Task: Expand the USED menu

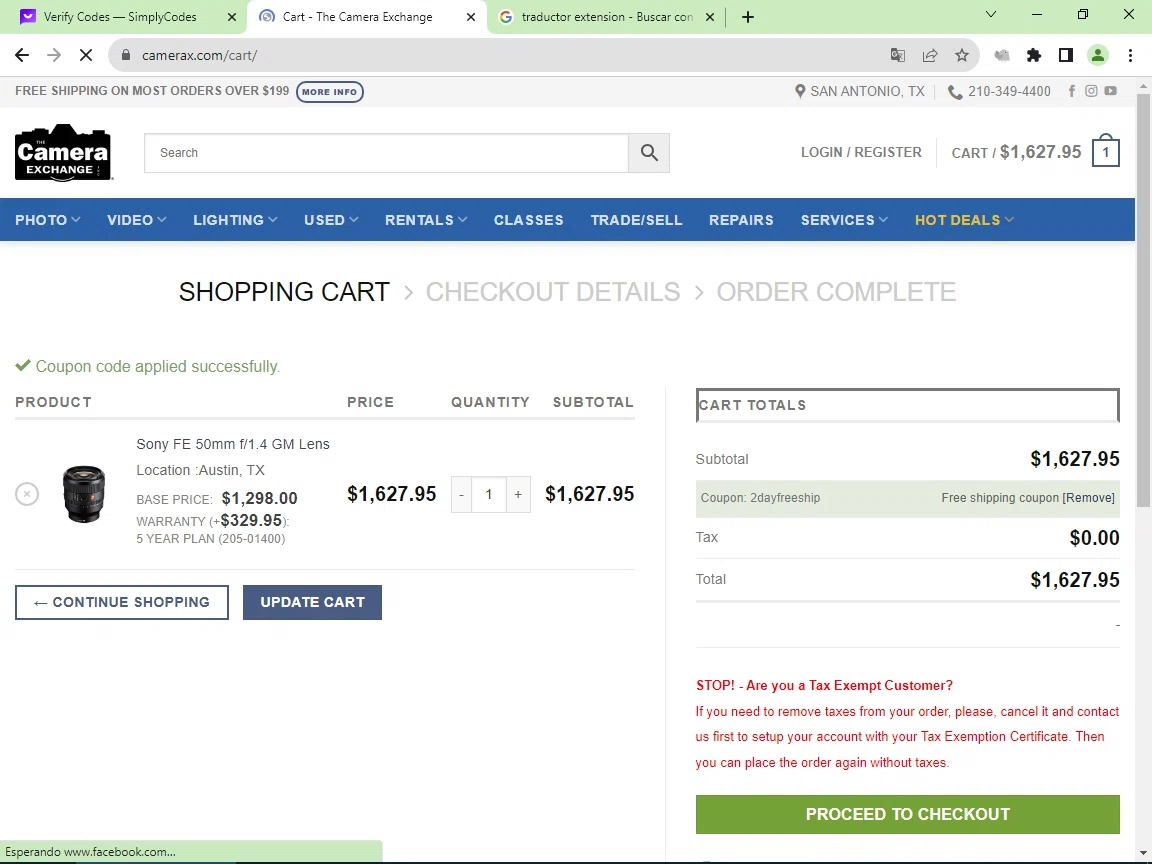Action: (x=331, y=220)
